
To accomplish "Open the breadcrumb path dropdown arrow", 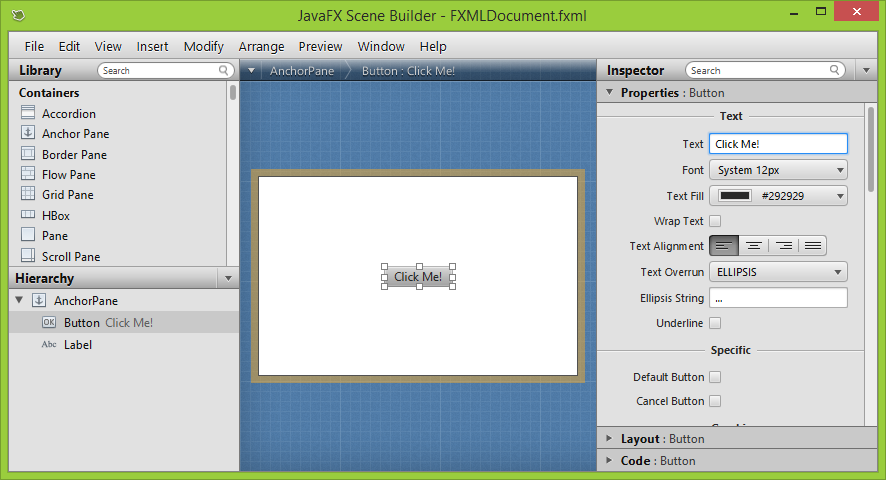I will pos(251,71).
